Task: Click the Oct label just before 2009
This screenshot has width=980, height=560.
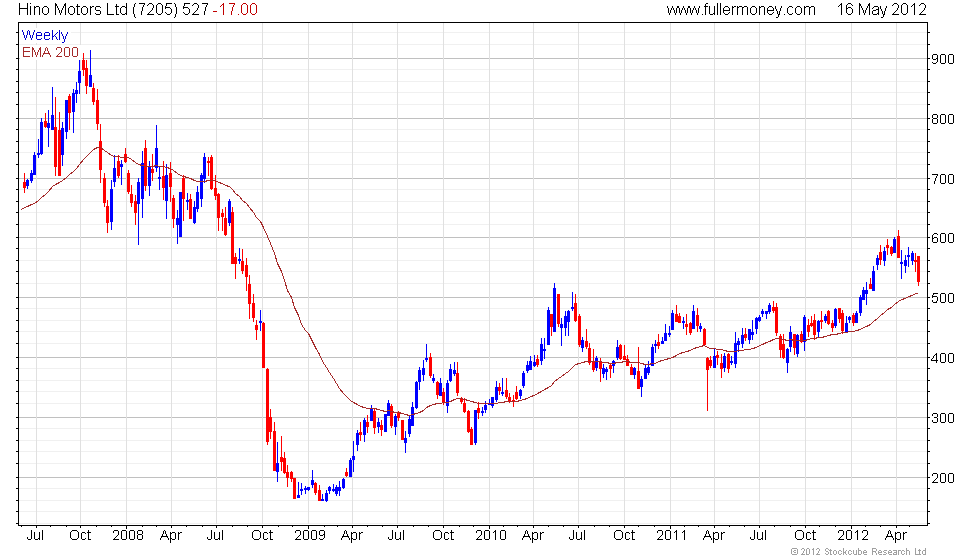Action: tap(262, 536)
